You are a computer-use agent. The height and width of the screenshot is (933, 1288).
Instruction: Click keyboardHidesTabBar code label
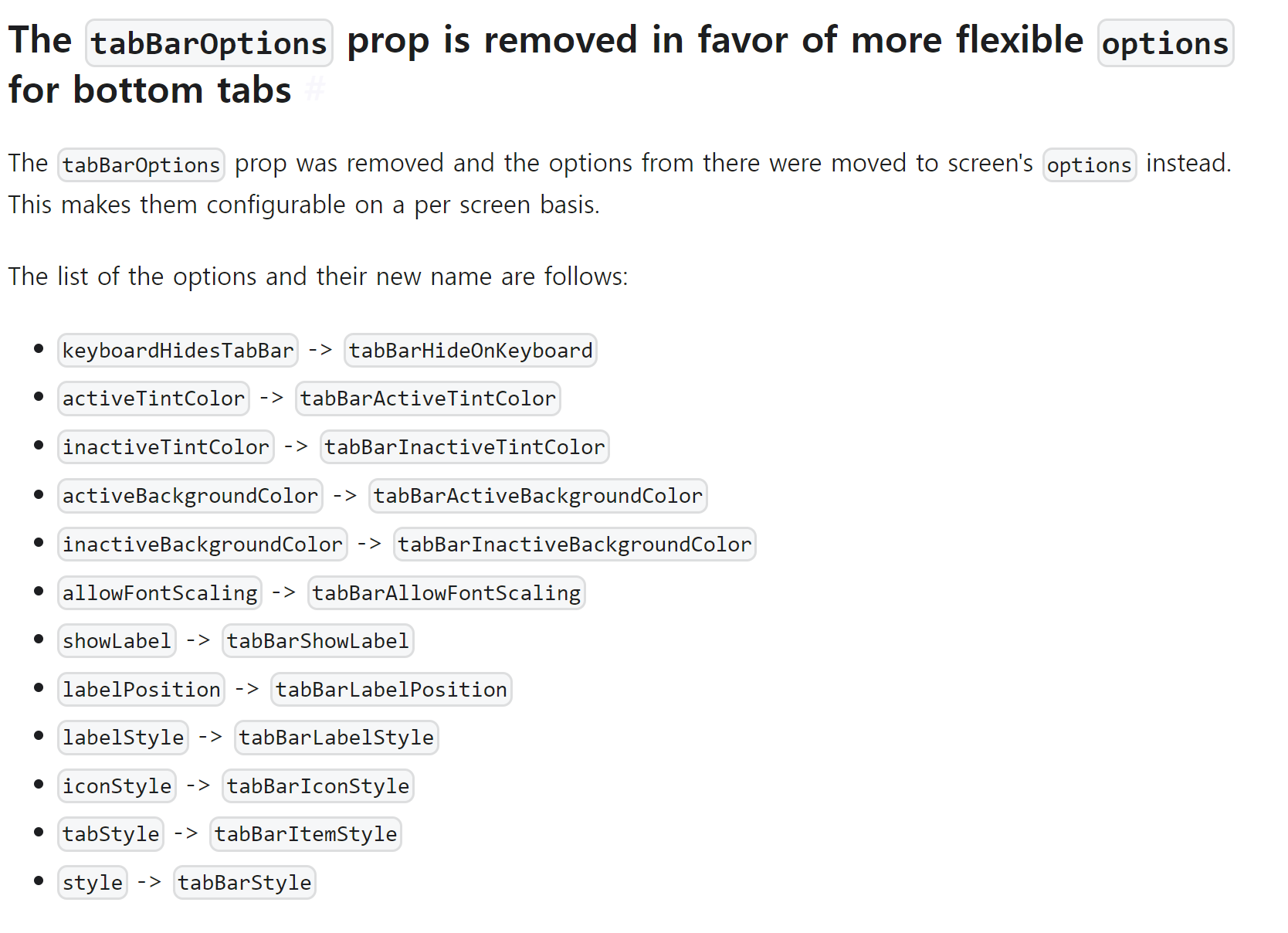click(178, 351)
